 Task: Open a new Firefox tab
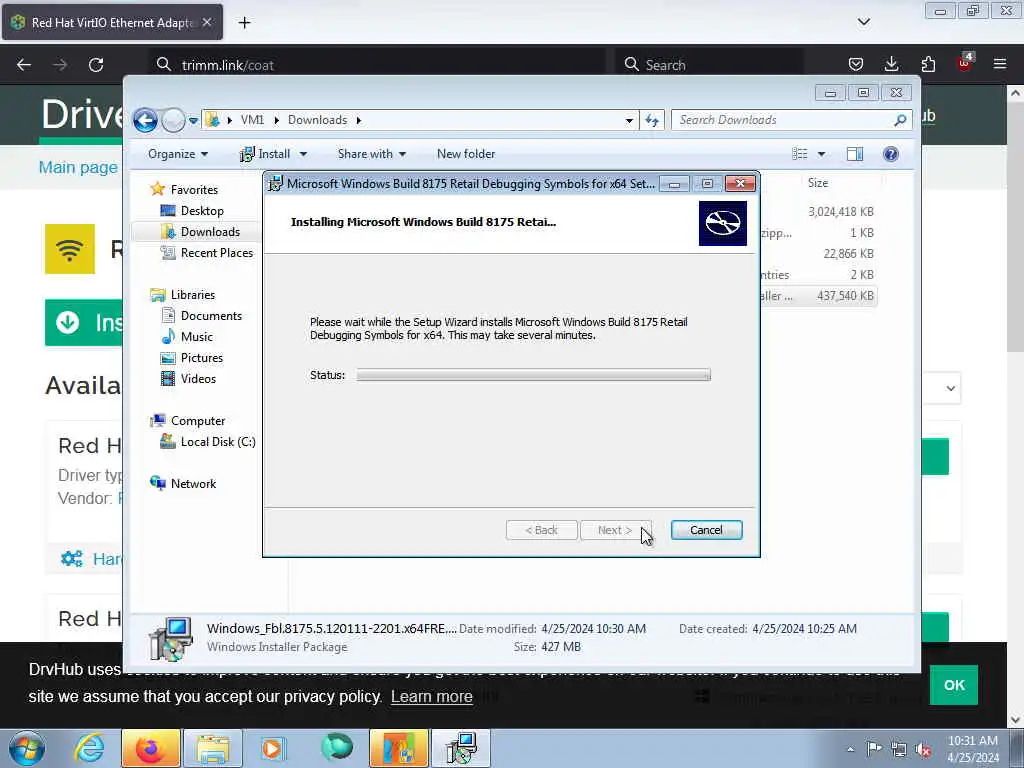(x=244, y=23)
